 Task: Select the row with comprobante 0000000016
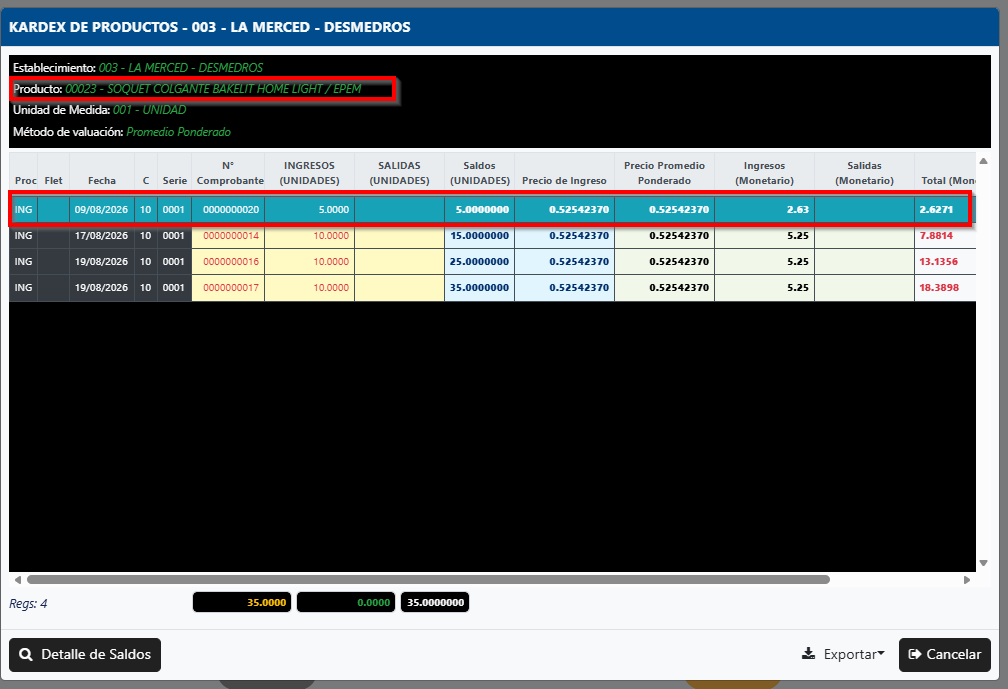coord(492,262)
